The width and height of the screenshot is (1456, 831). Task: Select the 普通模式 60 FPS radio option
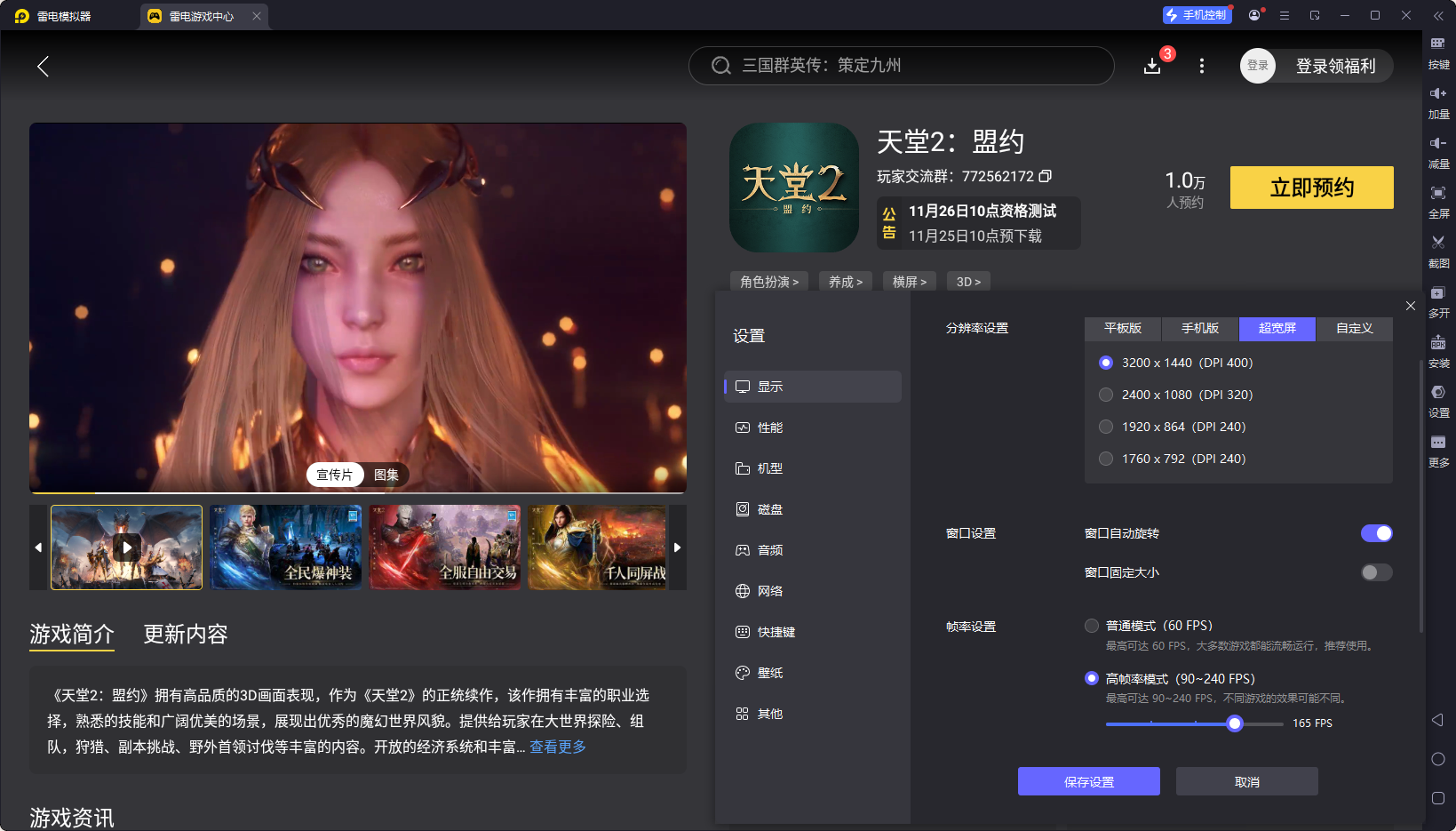[1092, 625]
